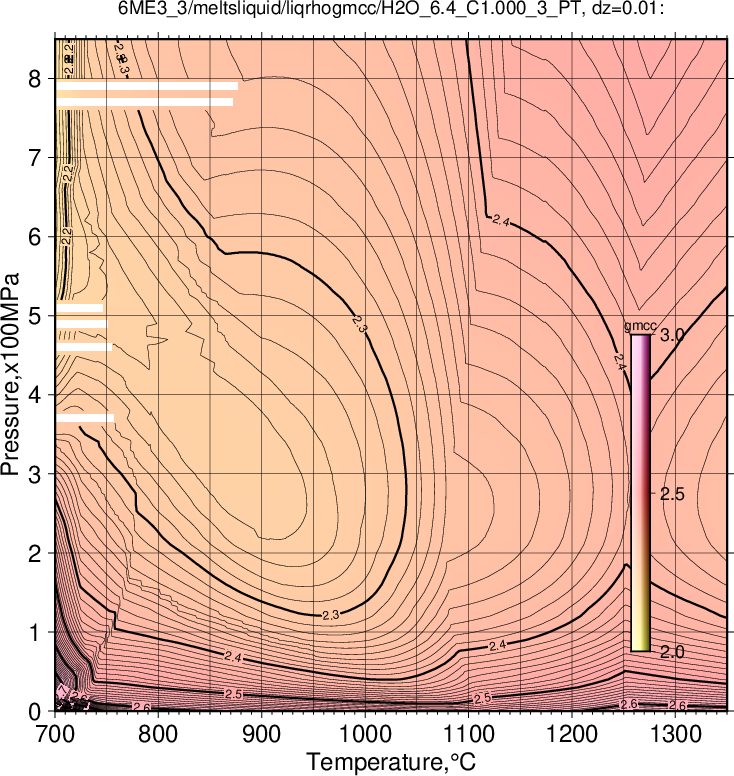The width and height of the screenshot is (734, 776).
Task: Click the 700 temperature tick label
Action: pyautogui.click(x=54, y=734)
